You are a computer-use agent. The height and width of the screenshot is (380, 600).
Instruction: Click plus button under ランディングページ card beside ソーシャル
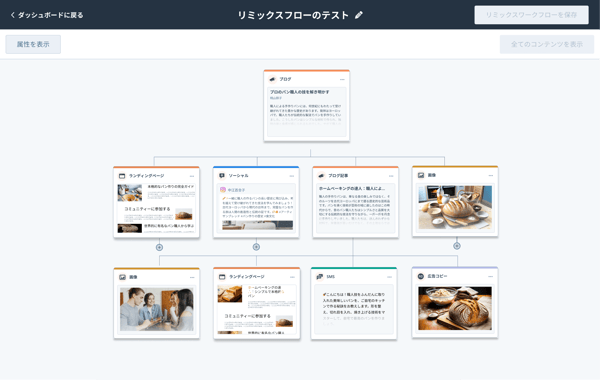point(160,248)
